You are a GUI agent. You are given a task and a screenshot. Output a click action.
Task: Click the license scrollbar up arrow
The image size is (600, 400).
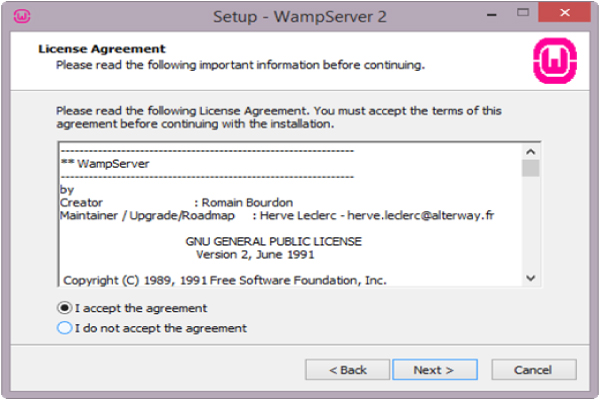pos(530,152)
